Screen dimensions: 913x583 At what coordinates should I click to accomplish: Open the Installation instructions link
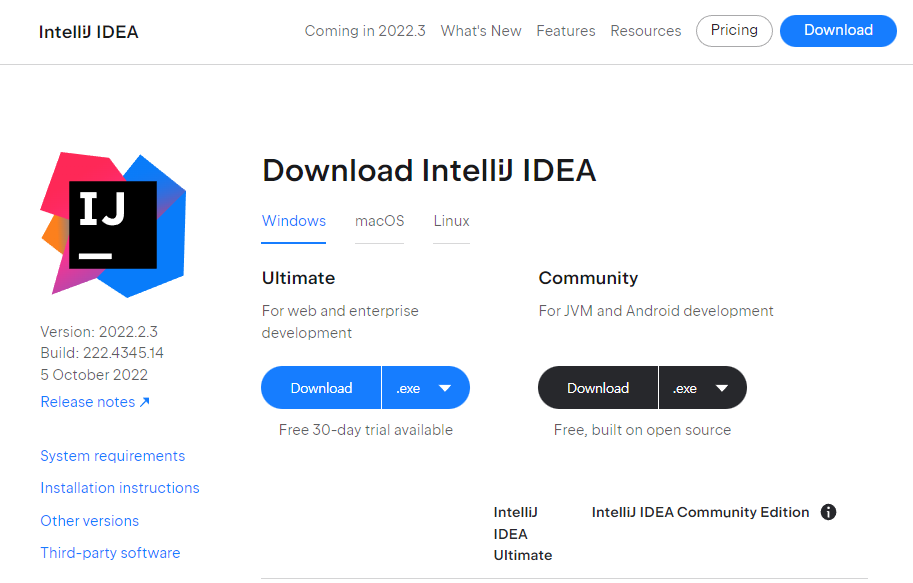[x=119, y=488]
